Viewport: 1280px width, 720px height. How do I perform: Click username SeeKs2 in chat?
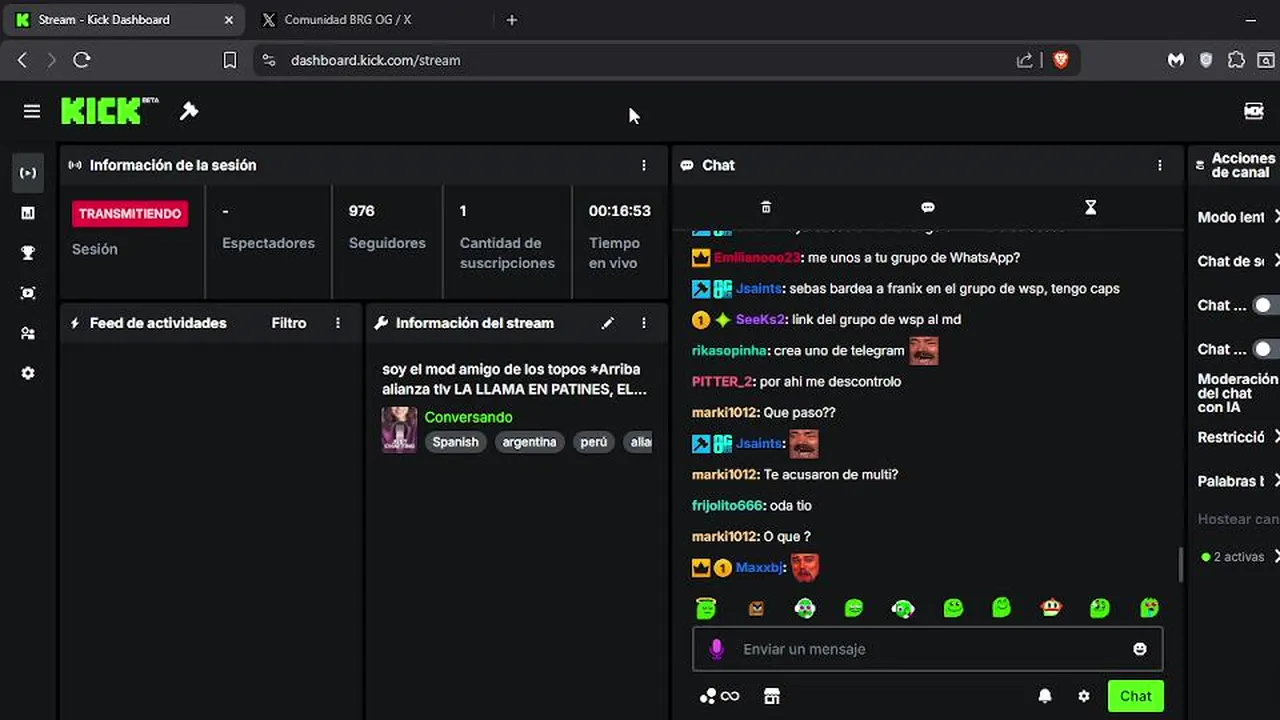pos(761,320)
